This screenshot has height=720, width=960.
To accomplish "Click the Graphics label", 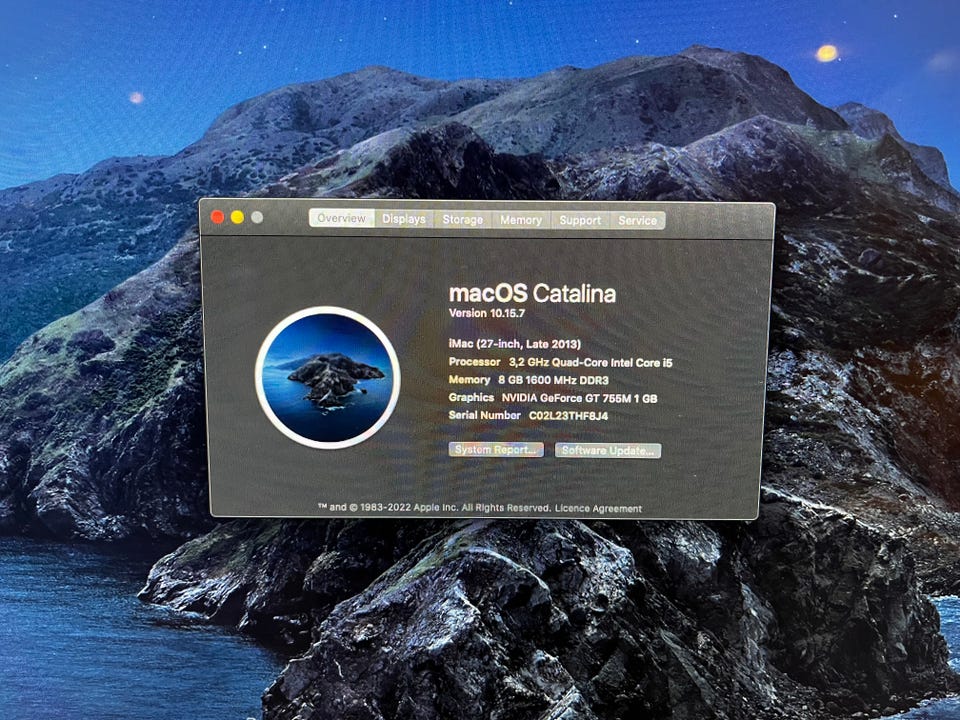I will pos(471,397).
